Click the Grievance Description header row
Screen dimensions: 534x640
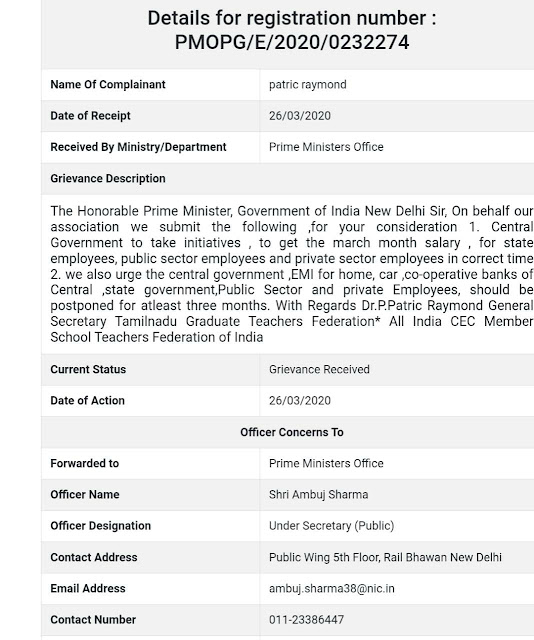[287, 178]
